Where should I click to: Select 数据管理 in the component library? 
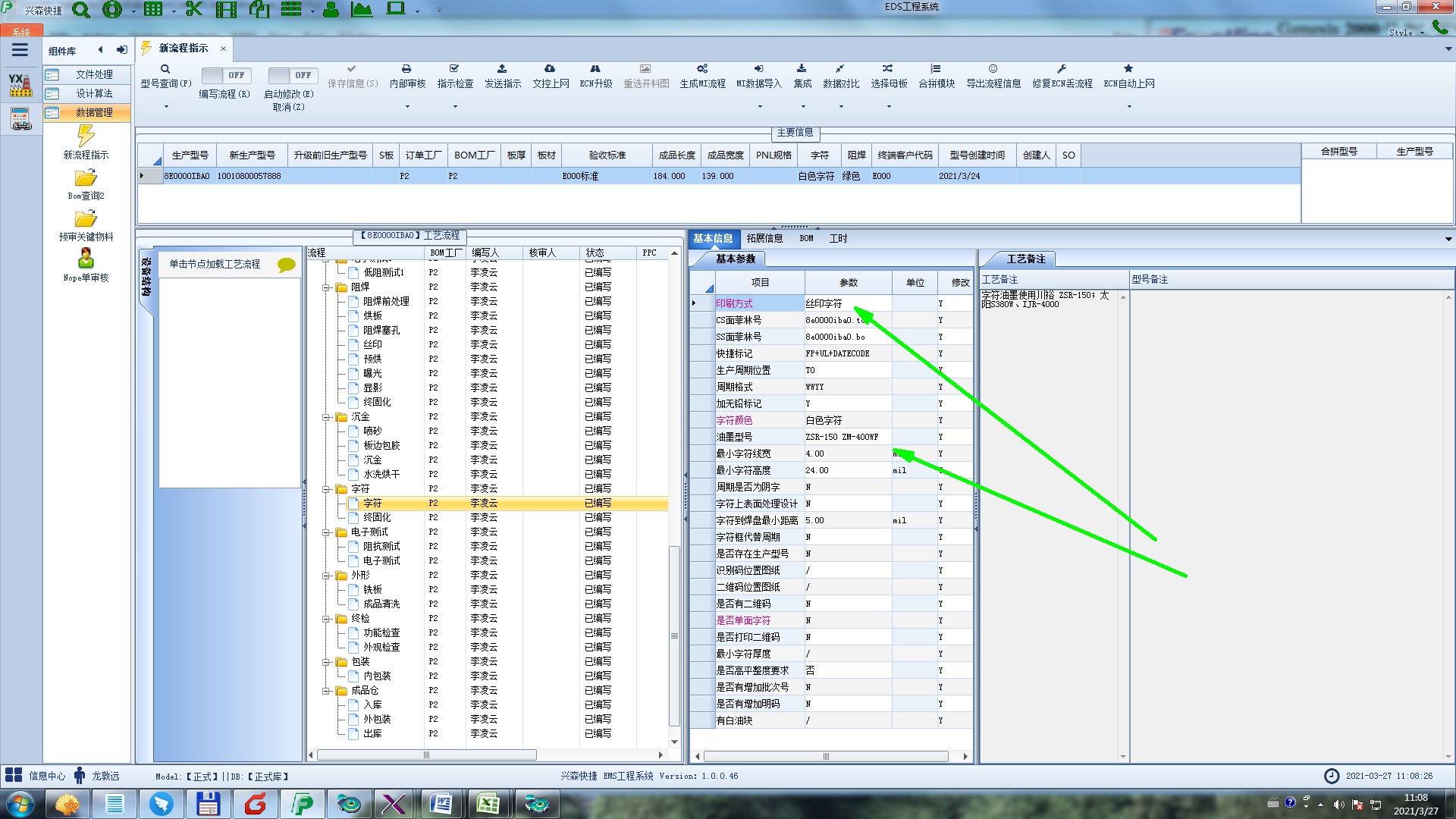click(x=93, y=112)
